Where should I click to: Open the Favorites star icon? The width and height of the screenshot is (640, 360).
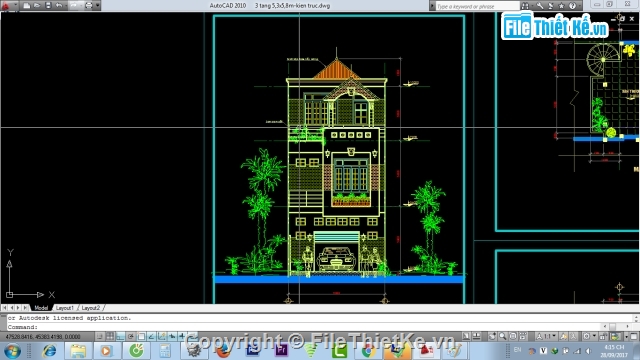(562, 6)
